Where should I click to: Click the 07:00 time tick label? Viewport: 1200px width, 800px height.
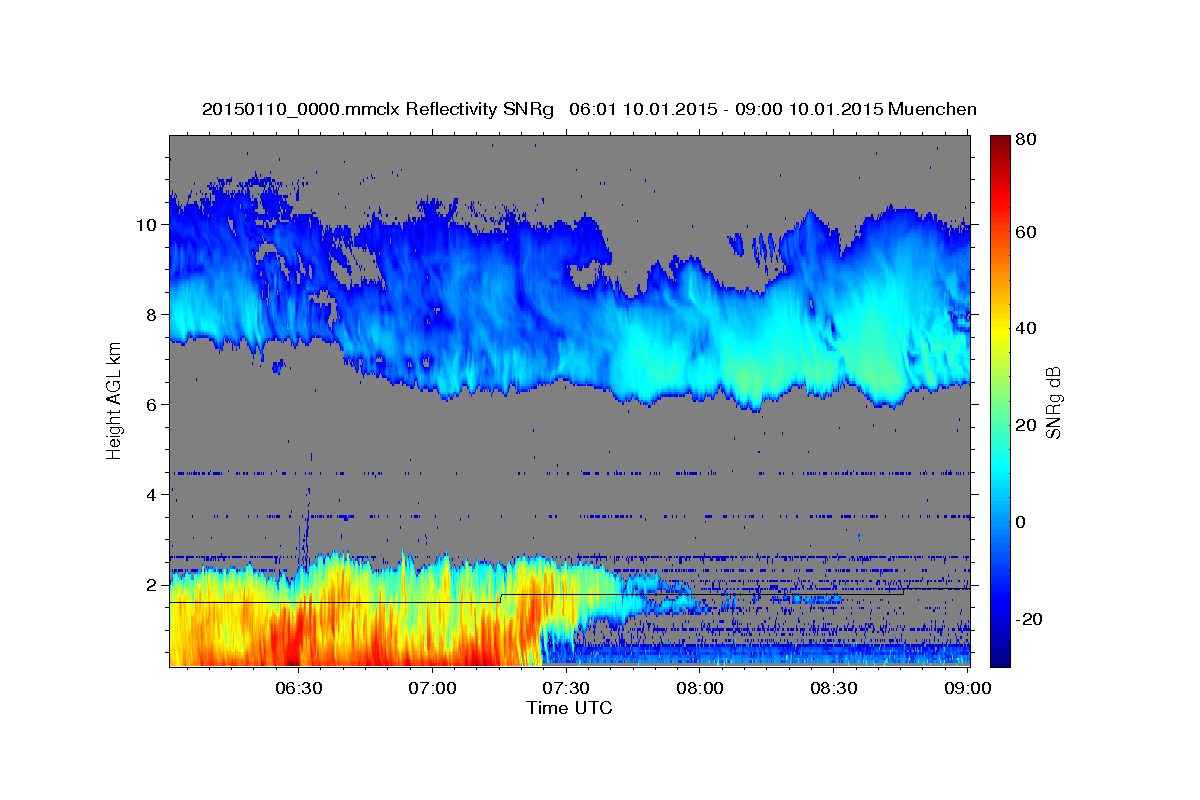point(432,688)
